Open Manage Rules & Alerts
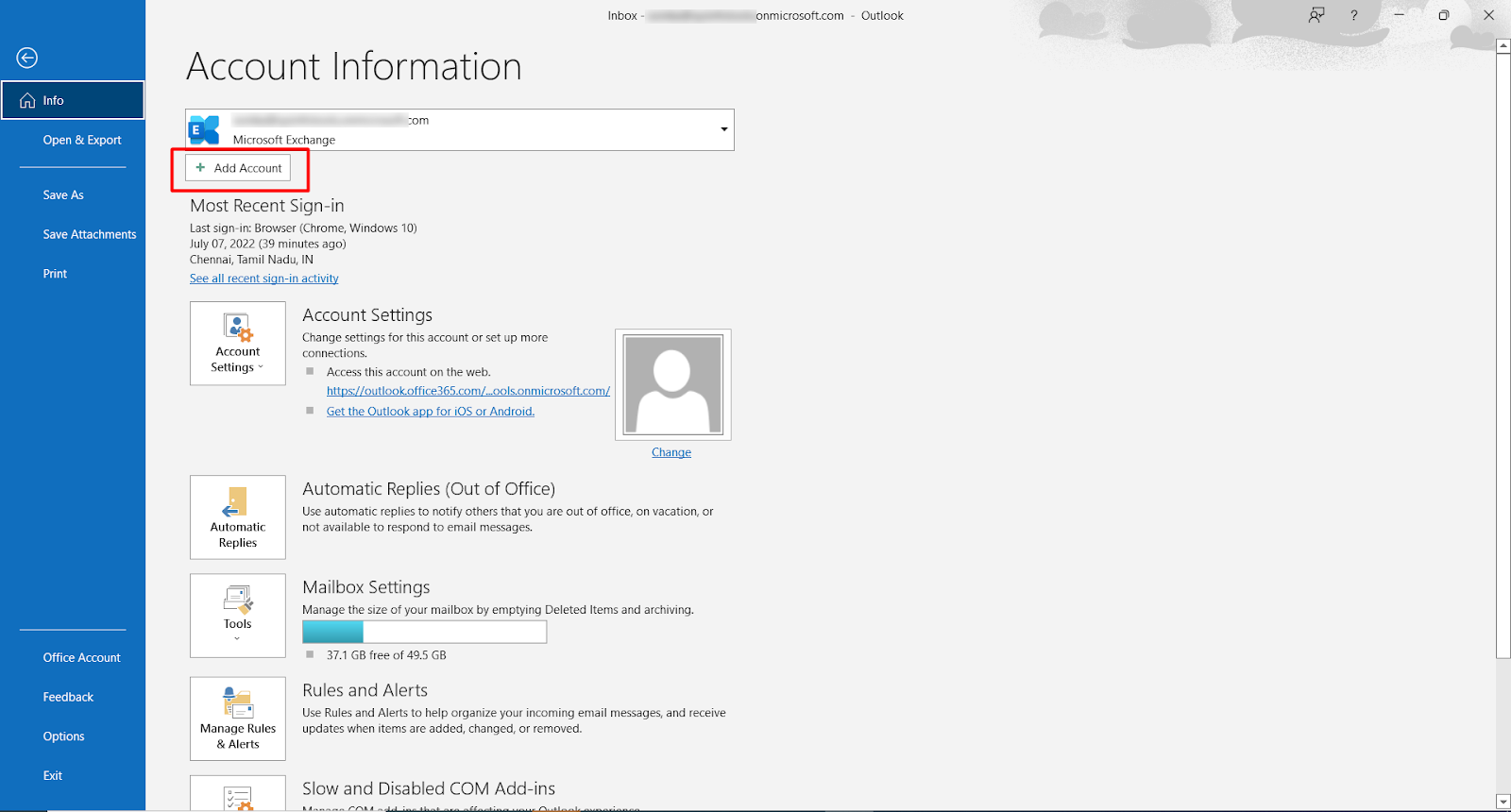The image size is (1511, 812). pyautogui.click(x=238, y=719)
